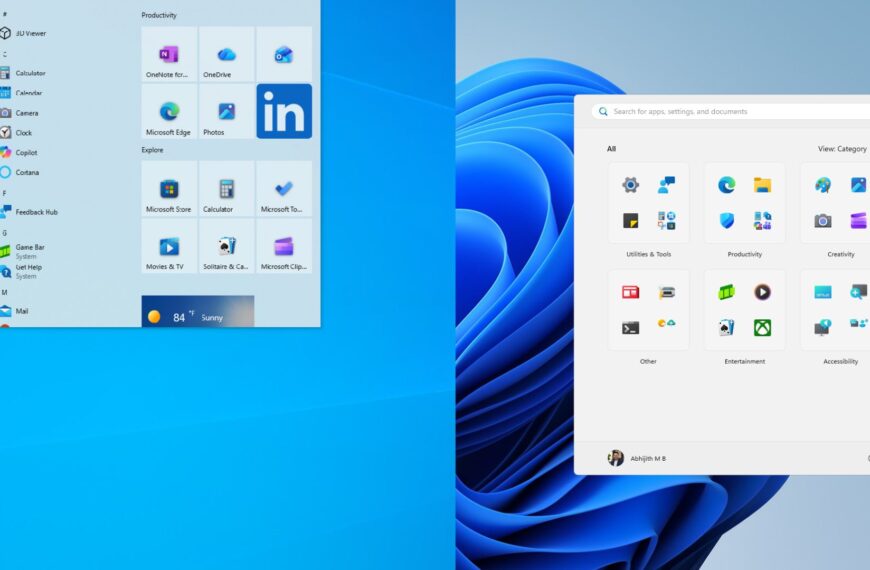
Task: Click the search for apps field
Action: tap(732, 112)
